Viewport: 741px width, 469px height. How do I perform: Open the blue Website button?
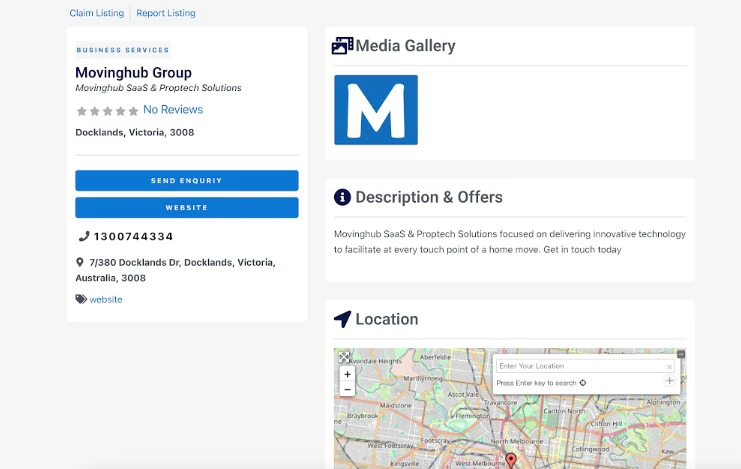pyautogui.click(x=187, y=208)
